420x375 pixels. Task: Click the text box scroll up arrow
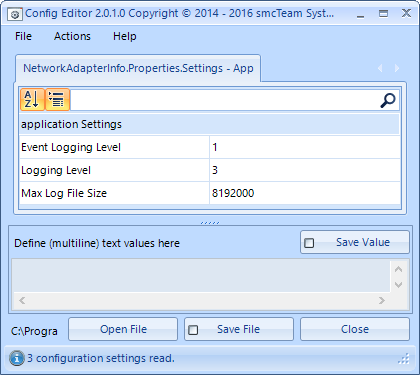[x=398, y=269]
